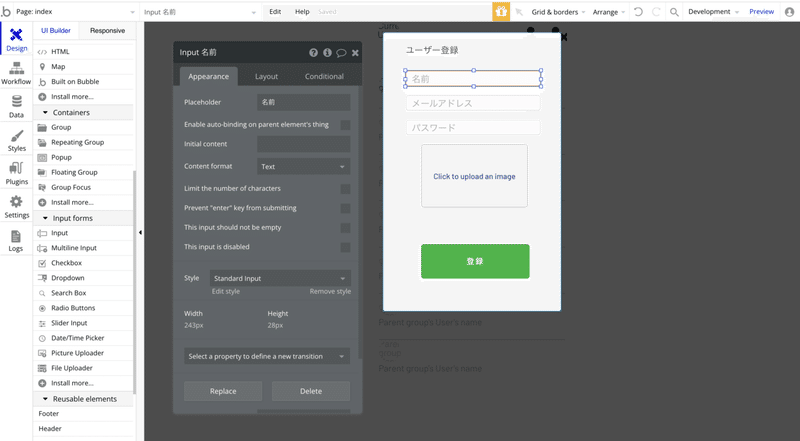Open the Input 名前 element selector dropdown

click(x=200, y=12)
